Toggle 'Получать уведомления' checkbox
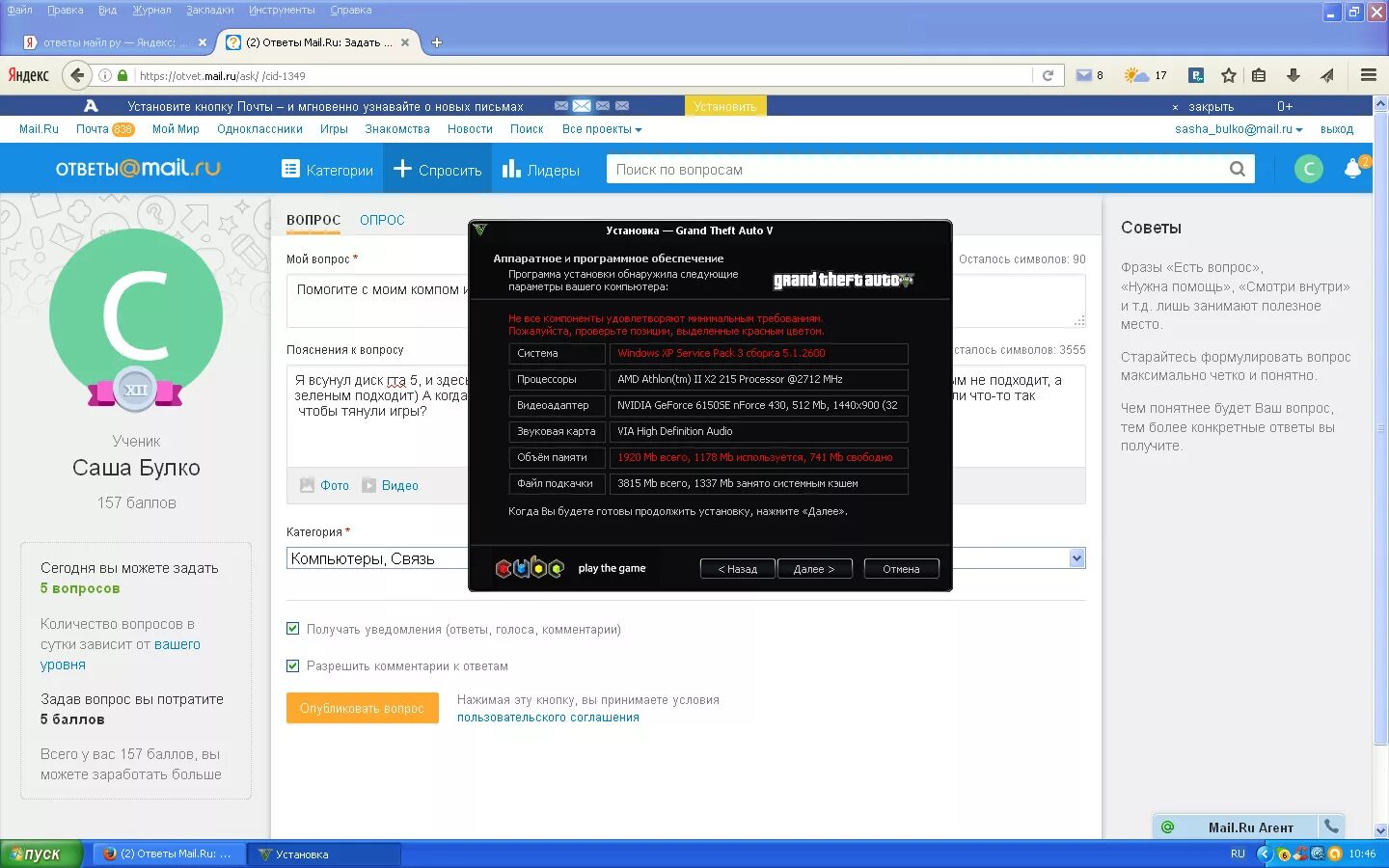The height and width of the screenshot is (868, 1389). pos(293,629)
